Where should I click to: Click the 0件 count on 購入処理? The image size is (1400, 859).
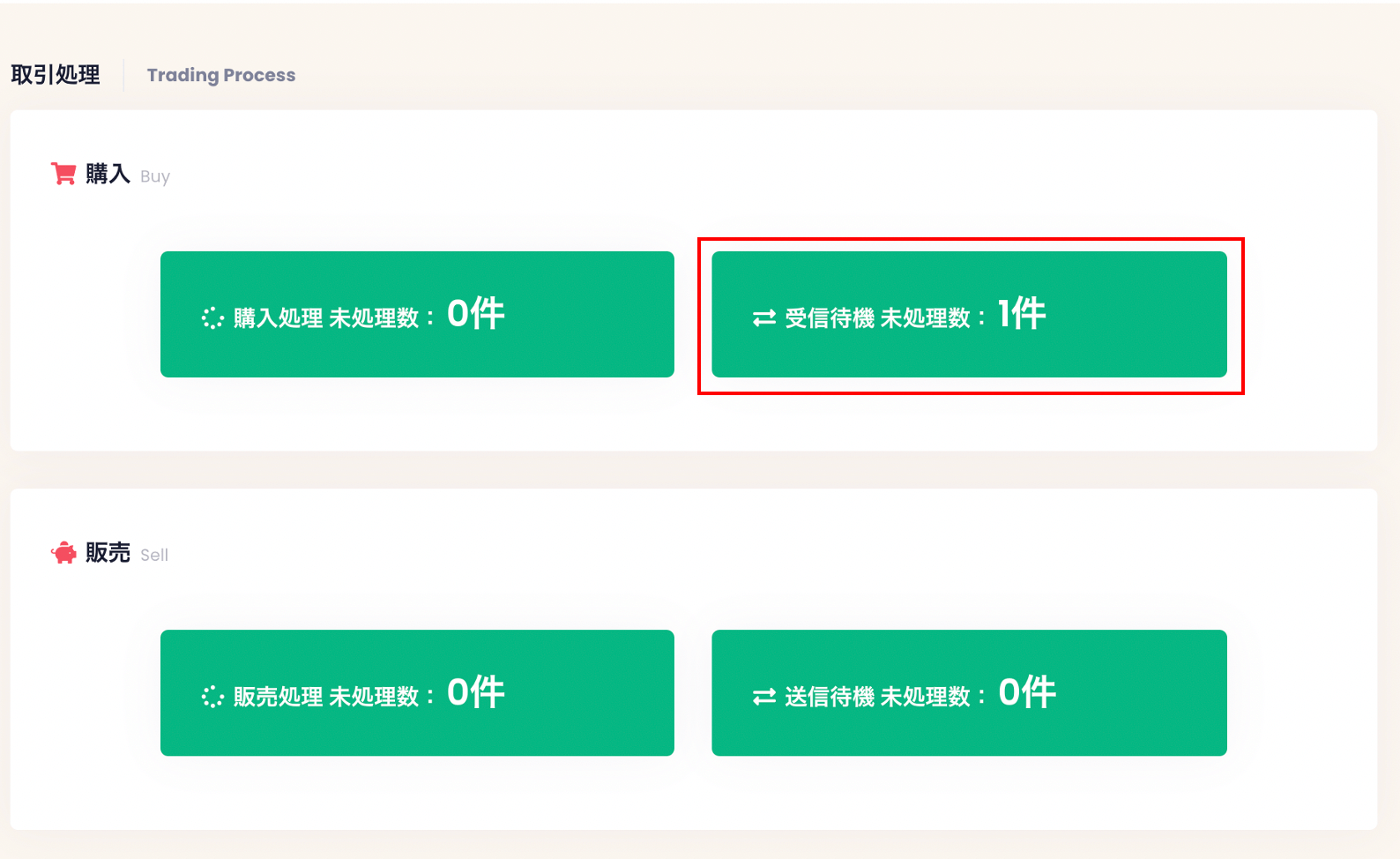[476, 313]
